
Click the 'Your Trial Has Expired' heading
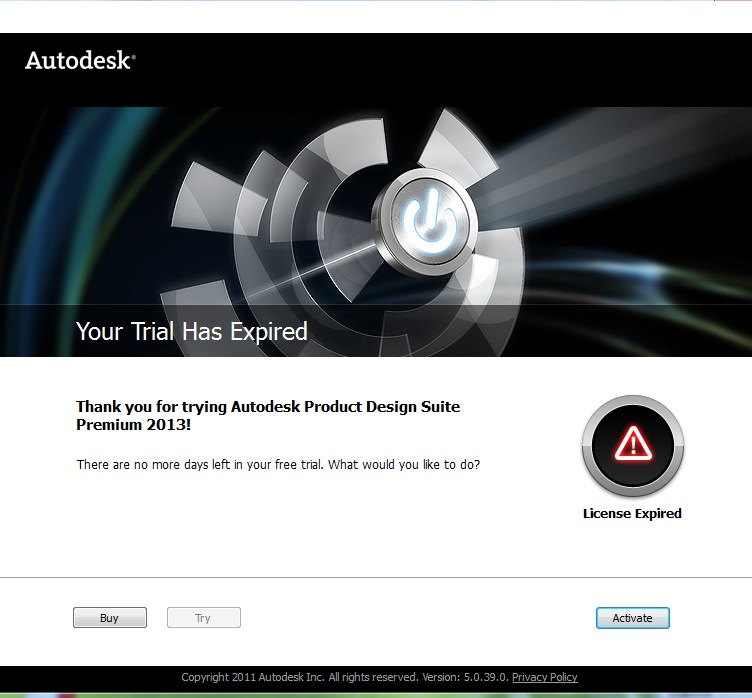(191, 331)
